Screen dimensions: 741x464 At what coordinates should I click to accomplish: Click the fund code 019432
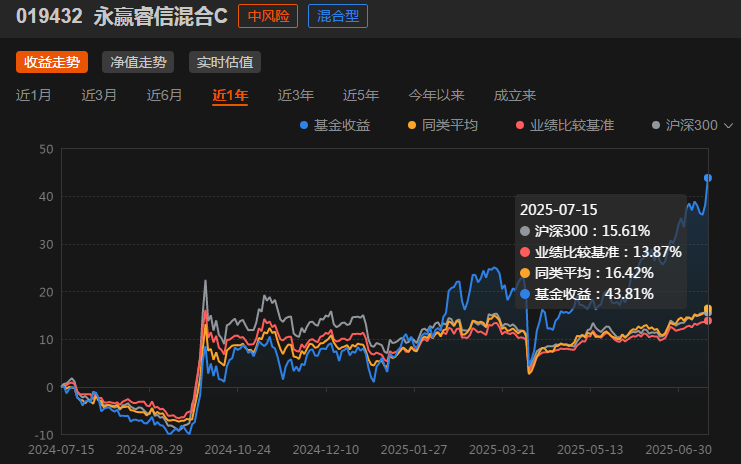click(49, 16)
